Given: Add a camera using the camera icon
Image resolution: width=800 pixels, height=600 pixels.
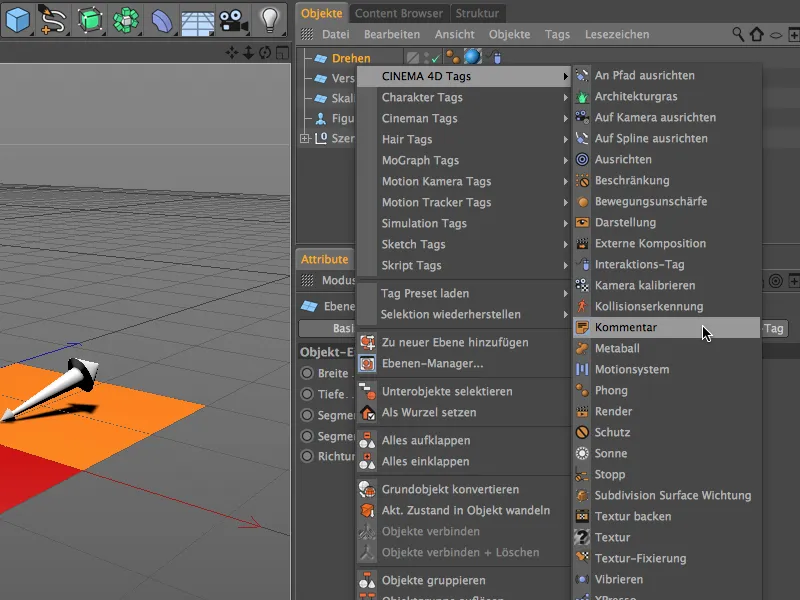Looking at the screenshot, I should click(x=233, y=20).
